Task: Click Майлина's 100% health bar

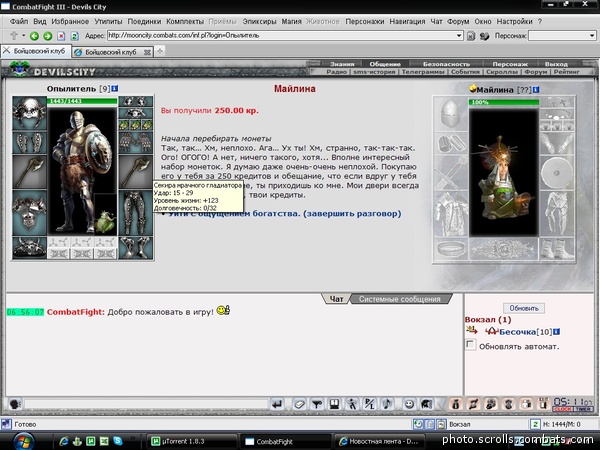Action: pyautogui.click(x=504, y=102)
